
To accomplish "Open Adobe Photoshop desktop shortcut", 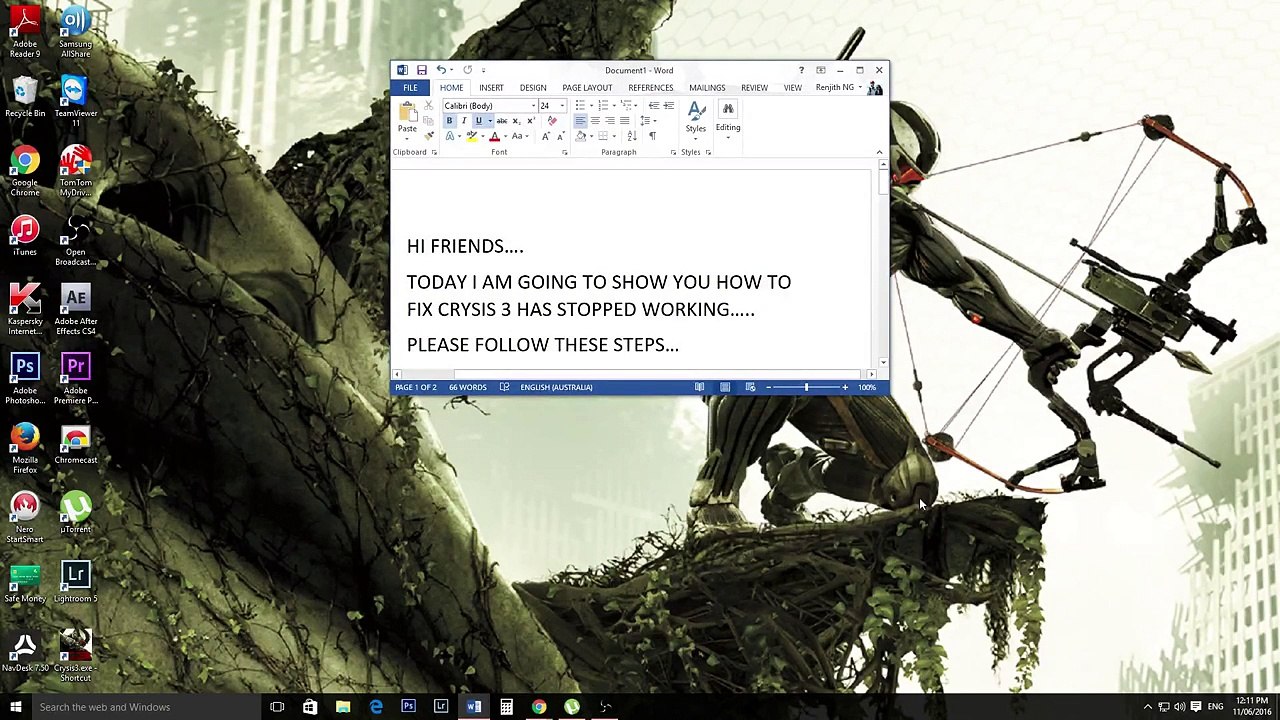I will [x=25, y=379].
